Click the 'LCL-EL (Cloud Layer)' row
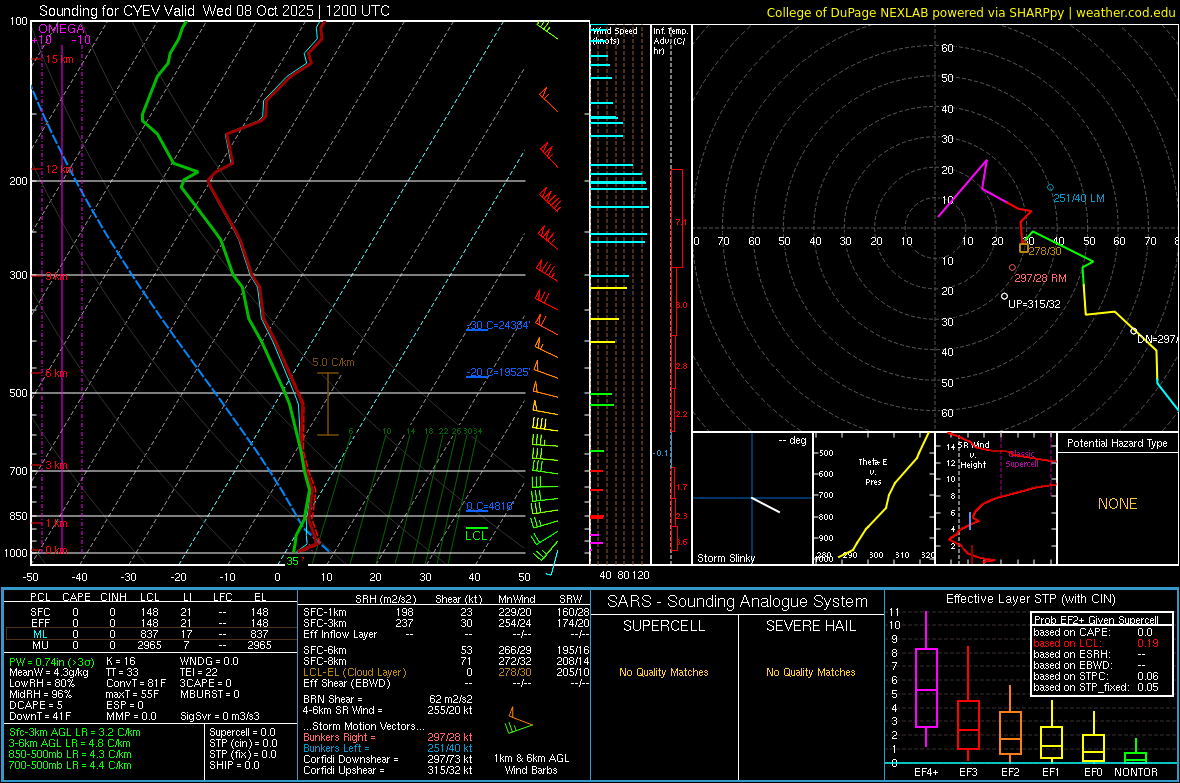The height and width of the screenshot is (783, 1180). [x=447, y=672]
